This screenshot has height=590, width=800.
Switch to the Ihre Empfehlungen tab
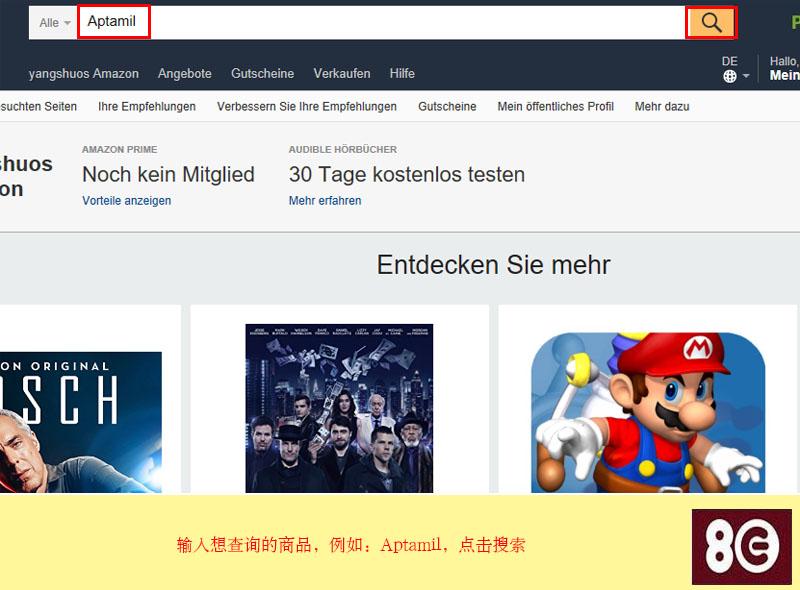click(x=147, y=106)
